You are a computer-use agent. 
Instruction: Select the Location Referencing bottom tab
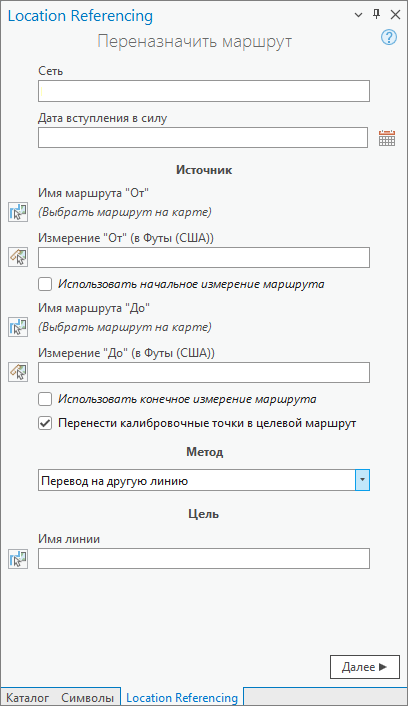(x=182, y=697)
